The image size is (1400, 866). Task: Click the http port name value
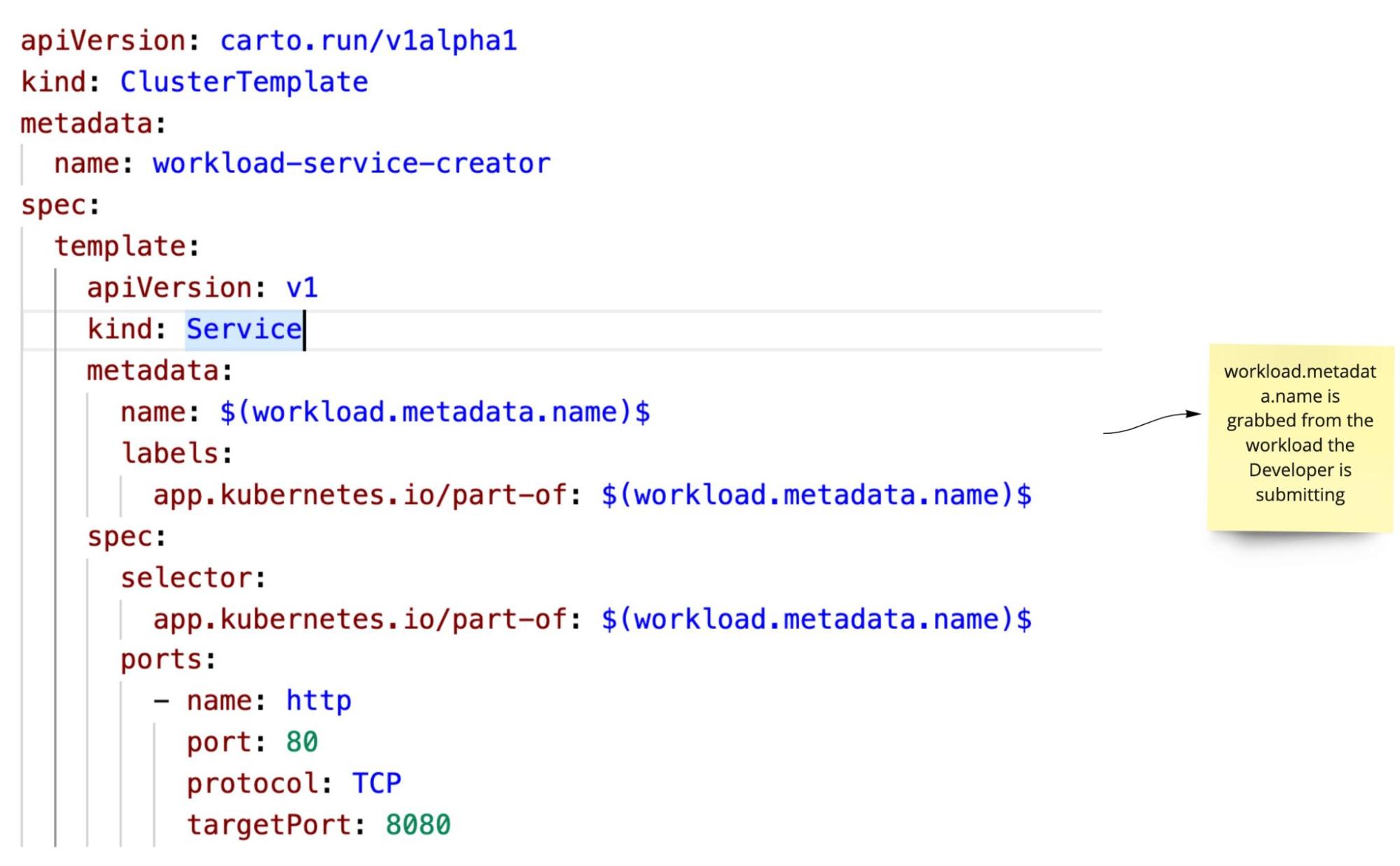(319, 701)
